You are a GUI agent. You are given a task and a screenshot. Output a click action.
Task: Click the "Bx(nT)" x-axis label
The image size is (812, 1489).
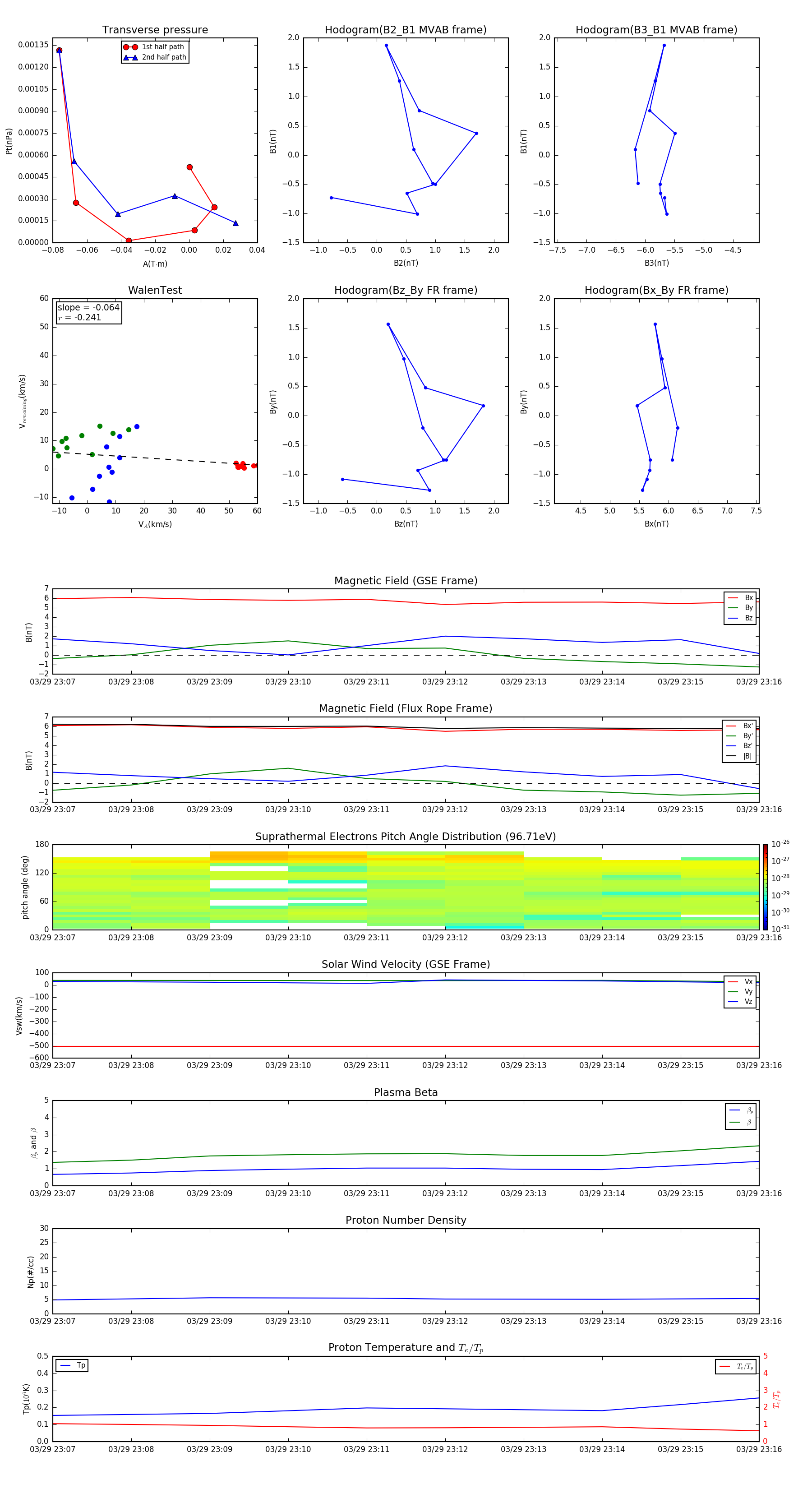[x=656, y=524]
